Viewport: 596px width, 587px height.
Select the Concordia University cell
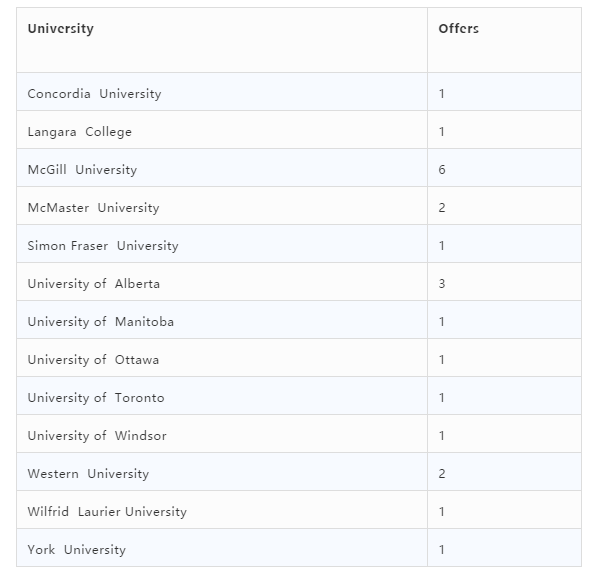click(x=222, y=92)
